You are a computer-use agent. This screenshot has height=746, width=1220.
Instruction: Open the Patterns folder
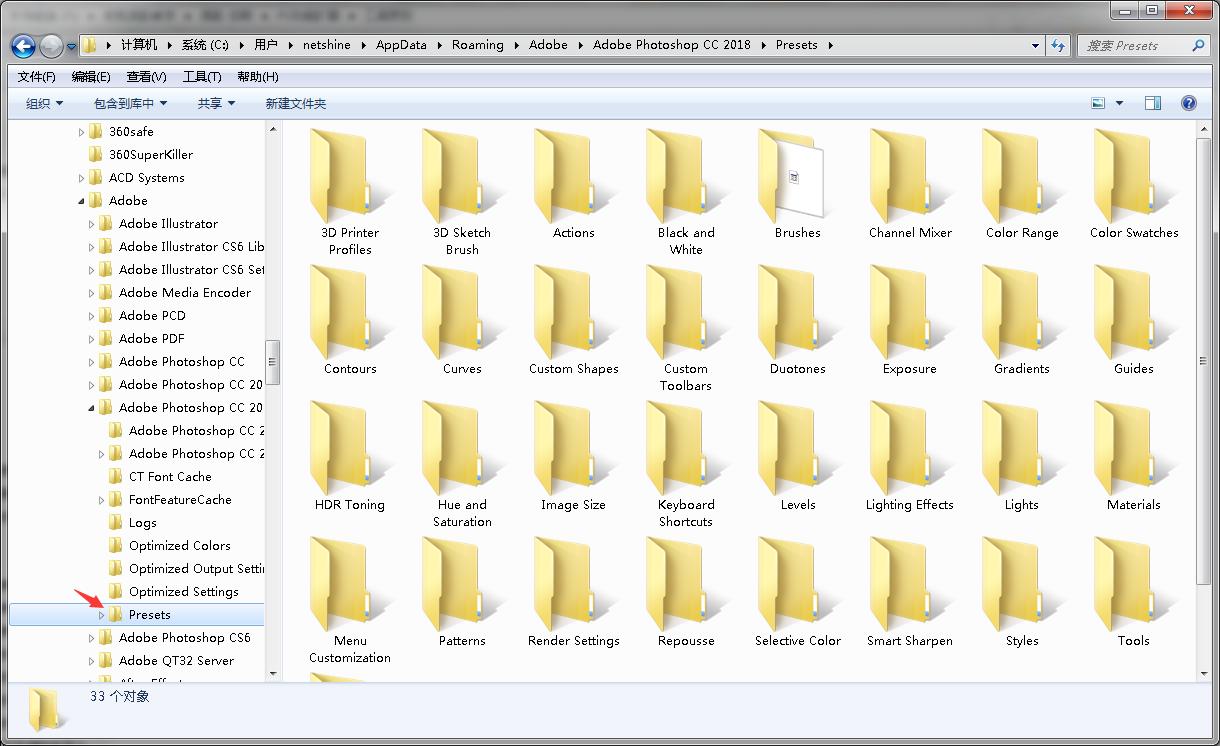461,588
